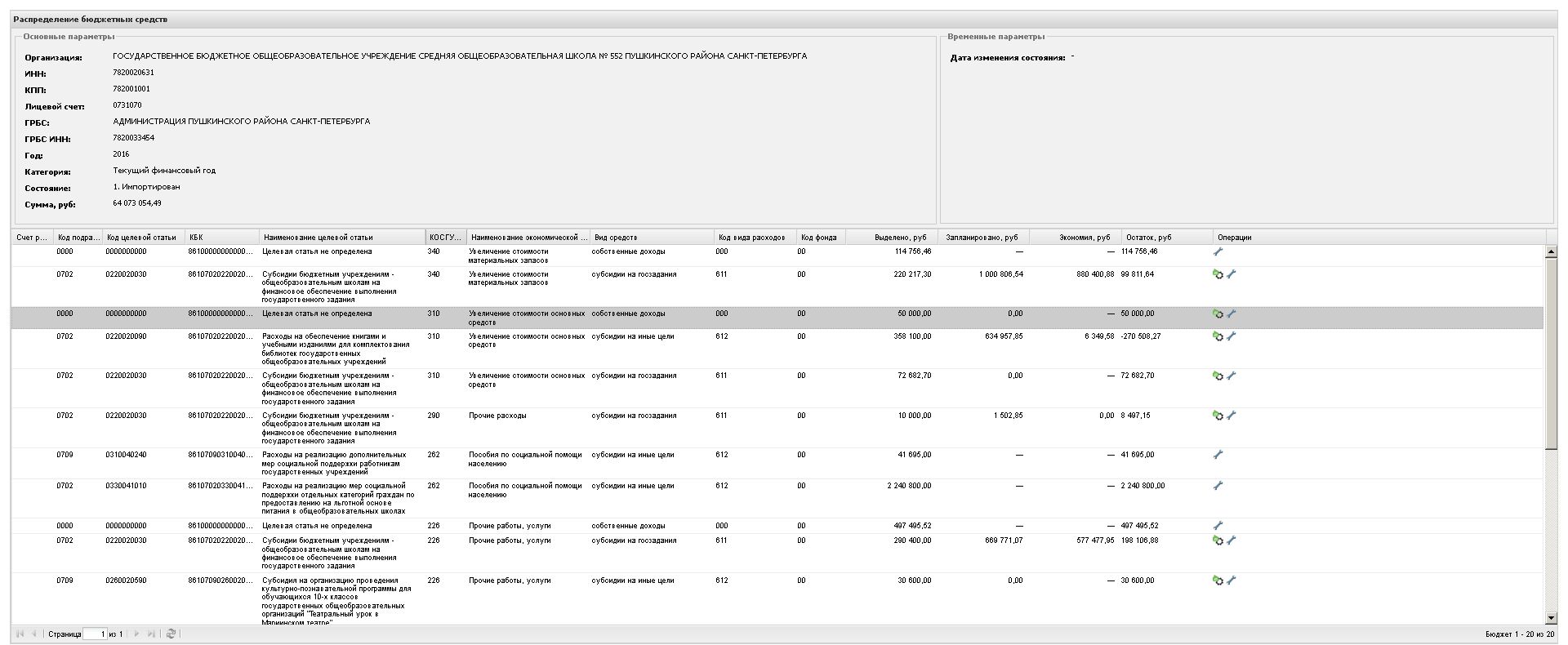
Task: Click wrench icon in the 8 497,15 row
Action: point(1232,416)
